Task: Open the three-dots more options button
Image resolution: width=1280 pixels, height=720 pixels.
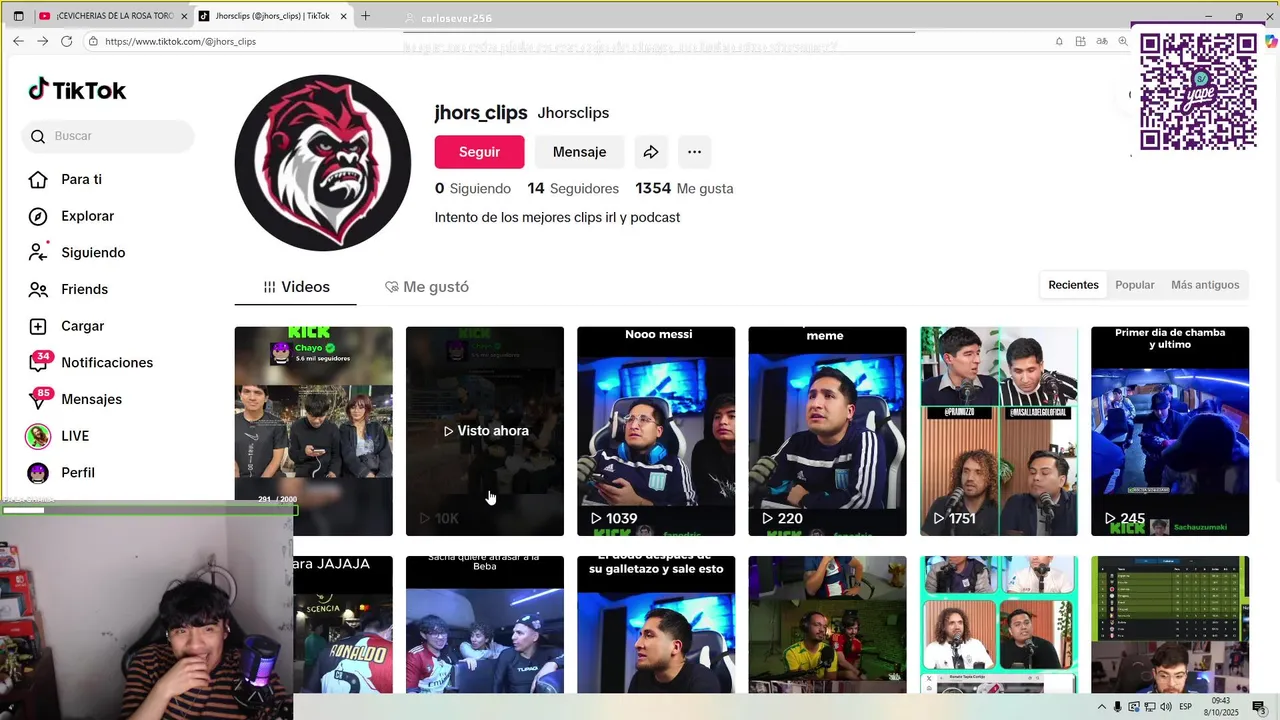Action: pos(694,152)
